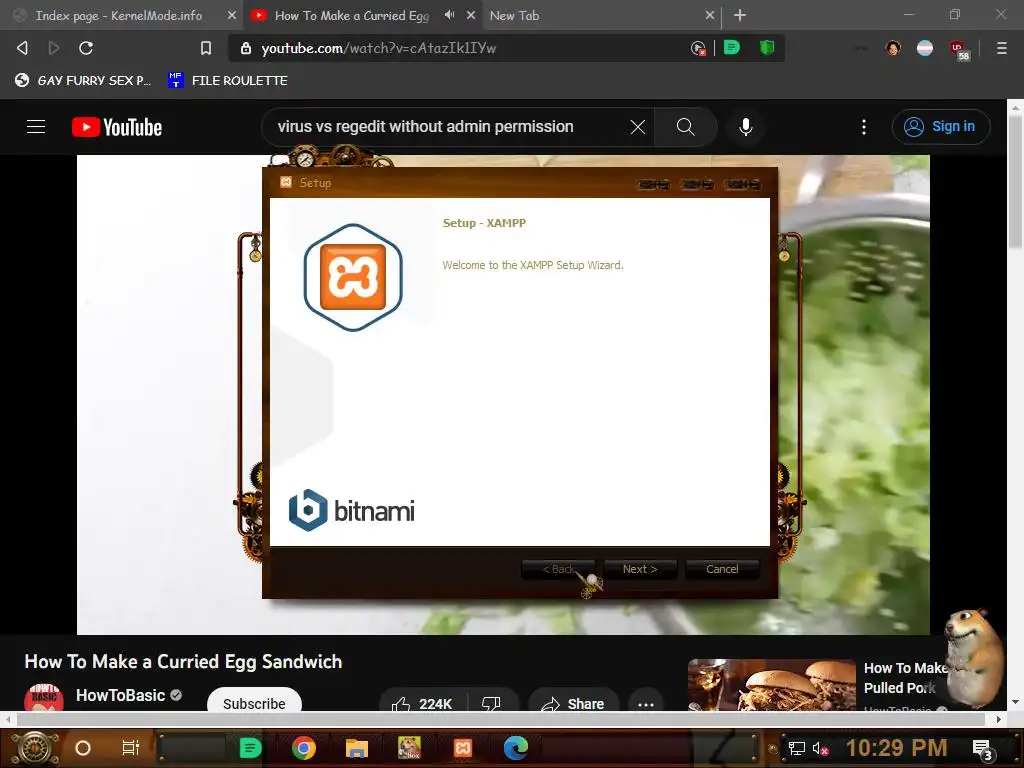1024x768 pixels.
Task: Open YouTube settings three-dot menu
Action: point(864,127)
